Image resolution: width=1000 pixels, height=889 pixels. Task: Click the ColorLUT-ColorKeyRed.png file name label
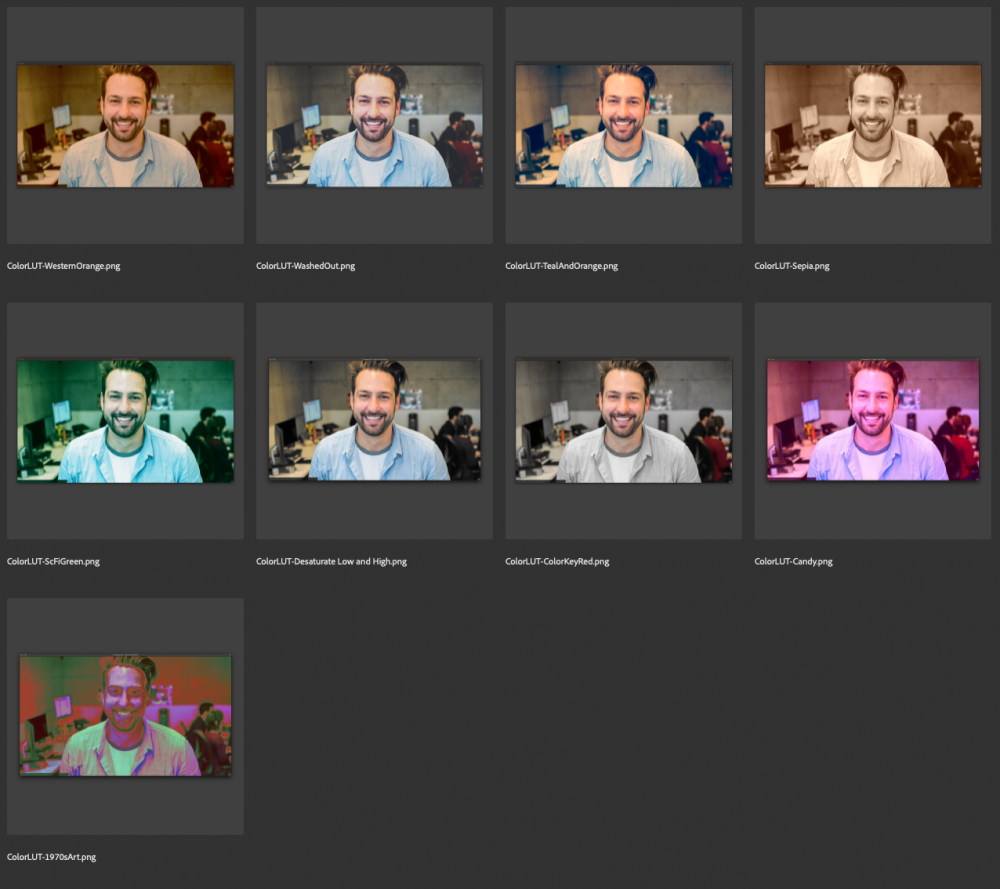click(557, 561)
